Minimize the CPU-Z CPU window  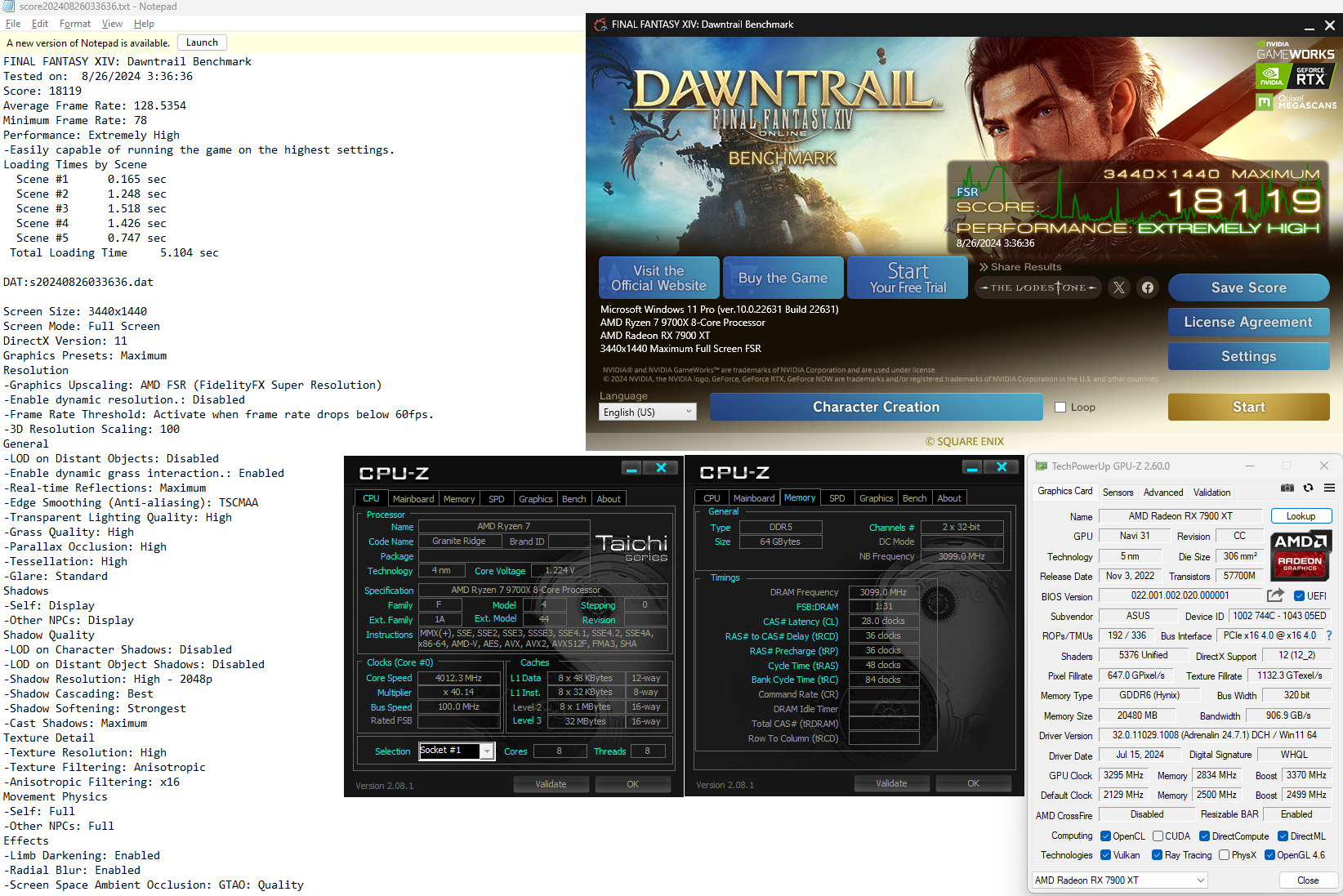point(631,468)
